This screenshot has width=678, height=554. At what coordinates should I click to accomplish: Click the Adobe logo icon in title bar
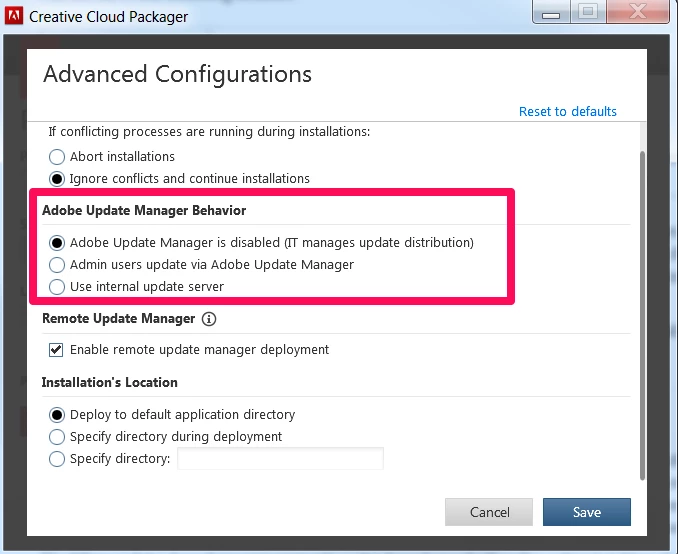(x=14, y=16)
